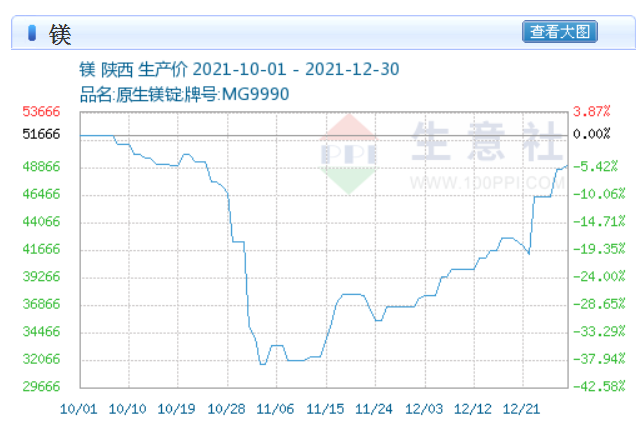Viewport: 642px width, 432px height.
Task: Choose the 12/21 date on the x-axis
Action: 520,408
